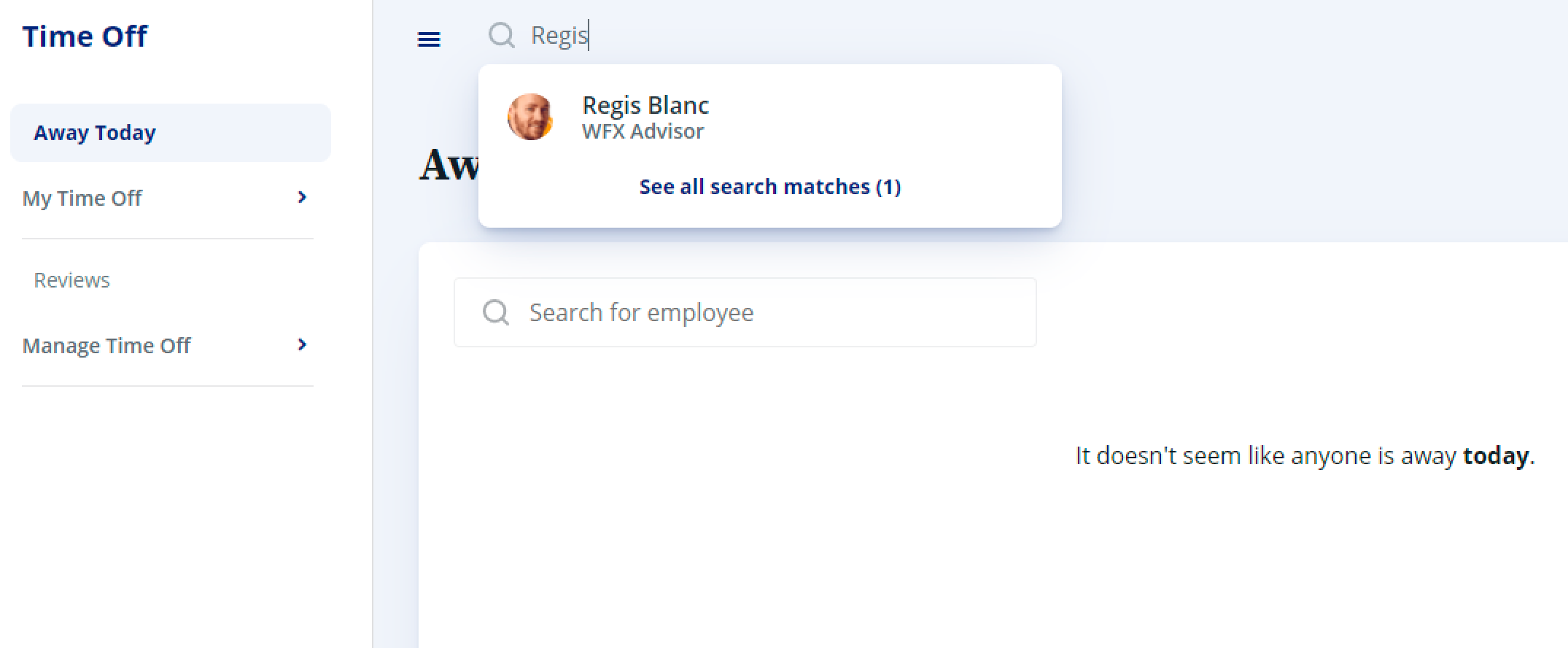Open Manage Time Off menu item
Viewport: 1568px width, 648px height.
(x=168, y=346)
